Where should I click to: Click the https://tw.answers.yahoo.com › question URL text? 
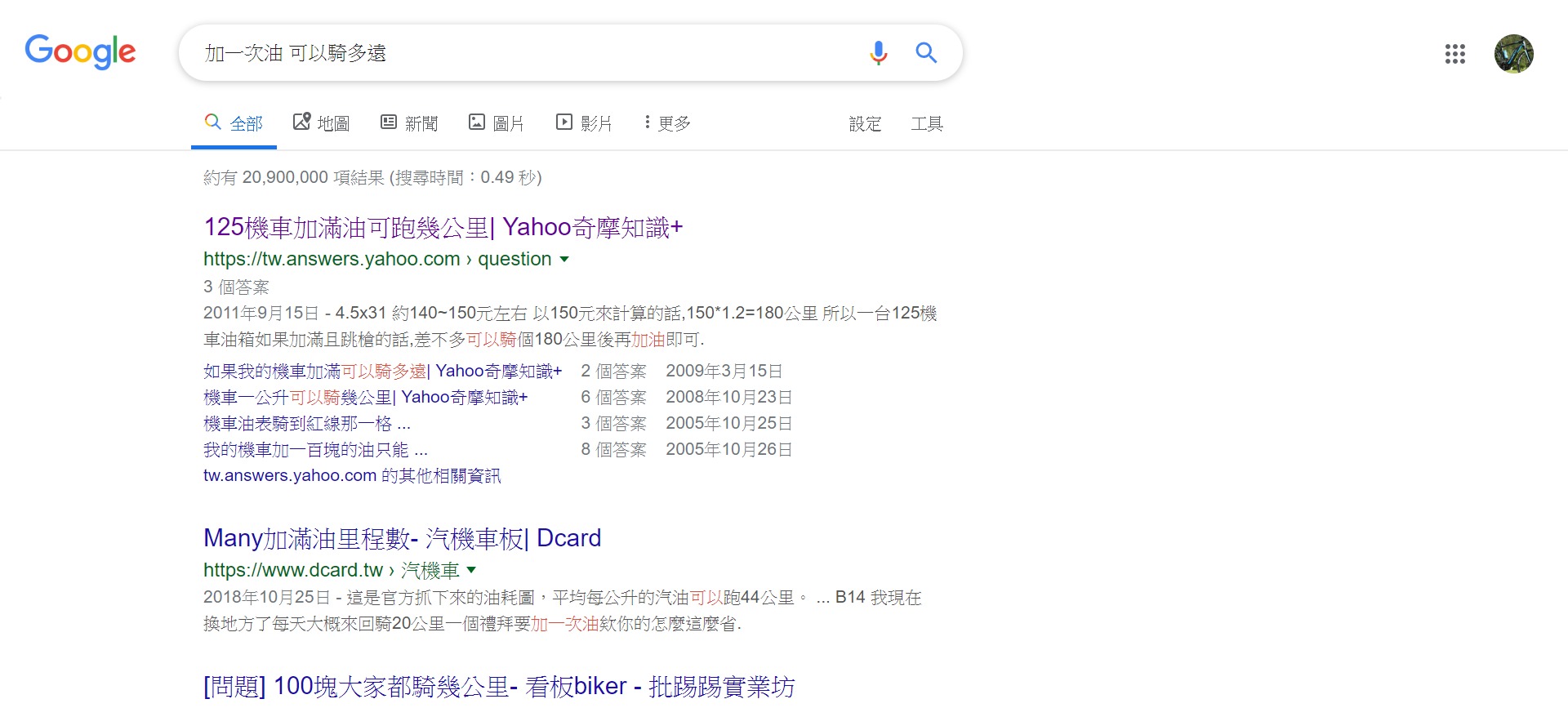[x=377, y=259]
